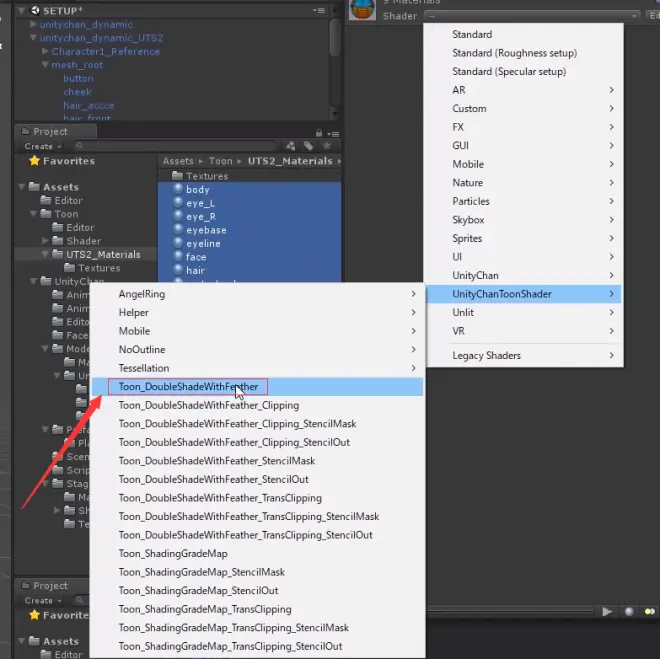
Task: Select Toon_ShadingGradeMap_TransClipping_StencilOut shader
Action: click(257, 646)
